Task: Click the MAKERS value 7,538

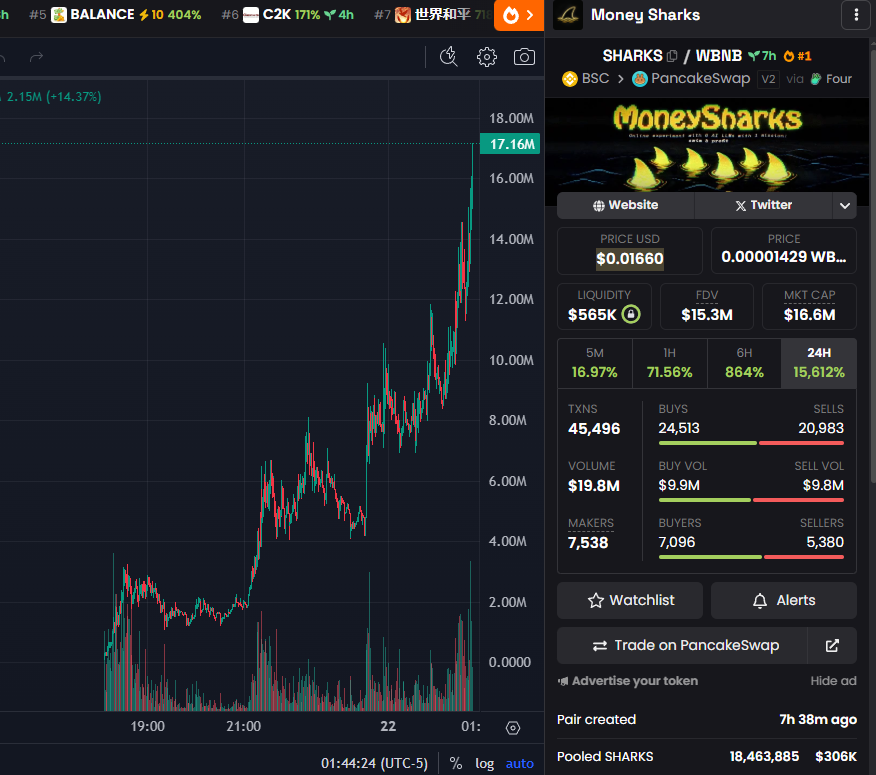Action: point(588,543)
